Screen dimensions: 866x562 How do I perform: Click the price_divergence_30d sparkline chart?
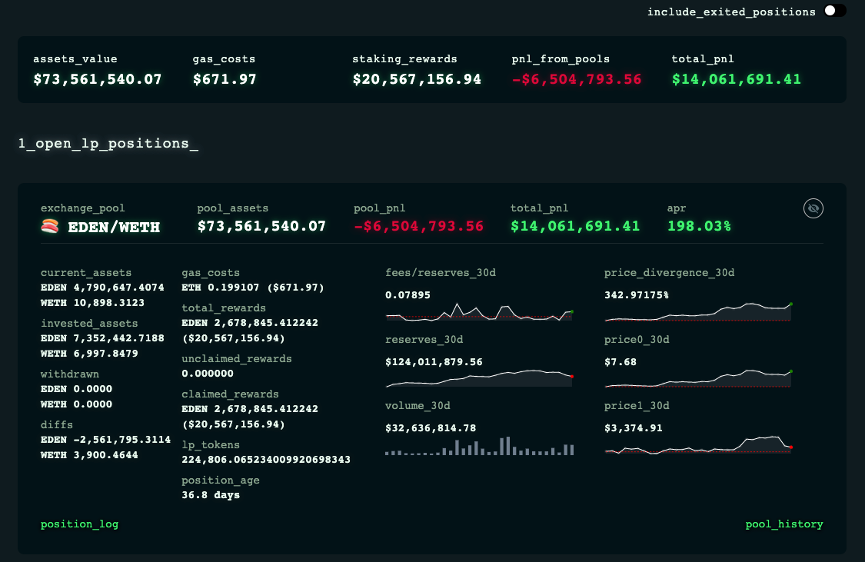coord(698,312)
